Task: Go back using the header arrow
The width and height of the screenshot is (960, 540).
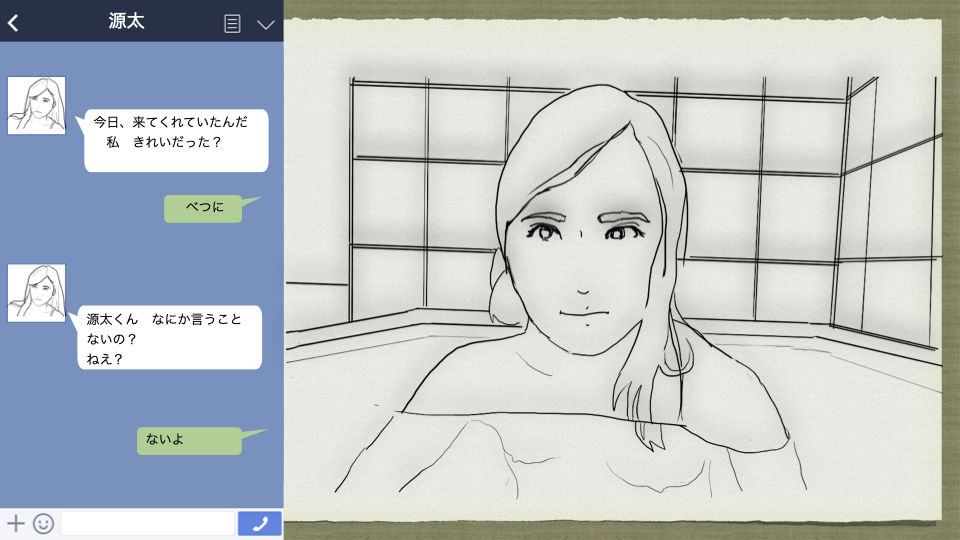Action: click(13, 23)
